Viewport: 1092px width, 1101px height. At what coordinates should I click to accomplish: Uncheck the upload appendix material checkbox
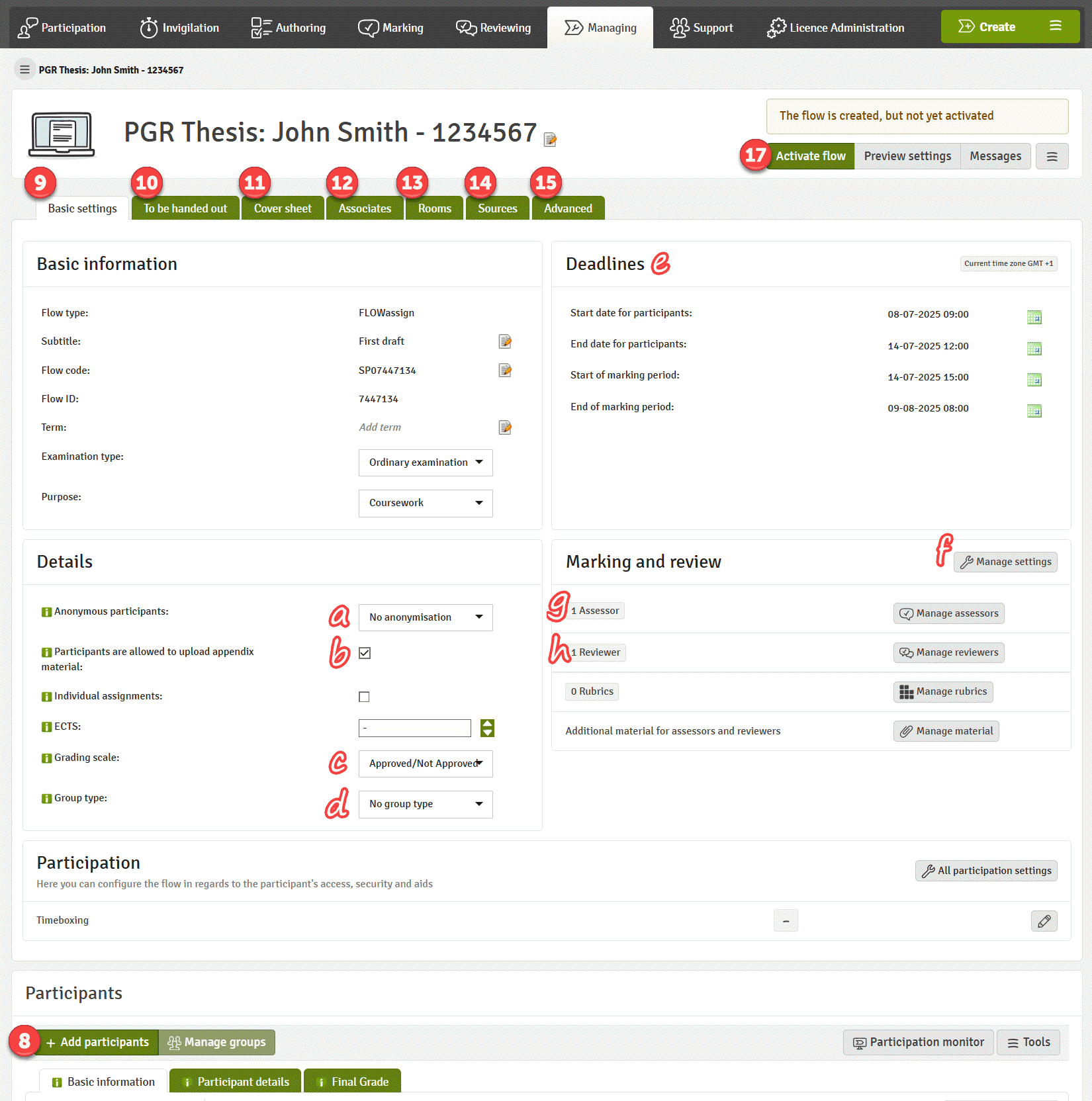pos(365,653)
